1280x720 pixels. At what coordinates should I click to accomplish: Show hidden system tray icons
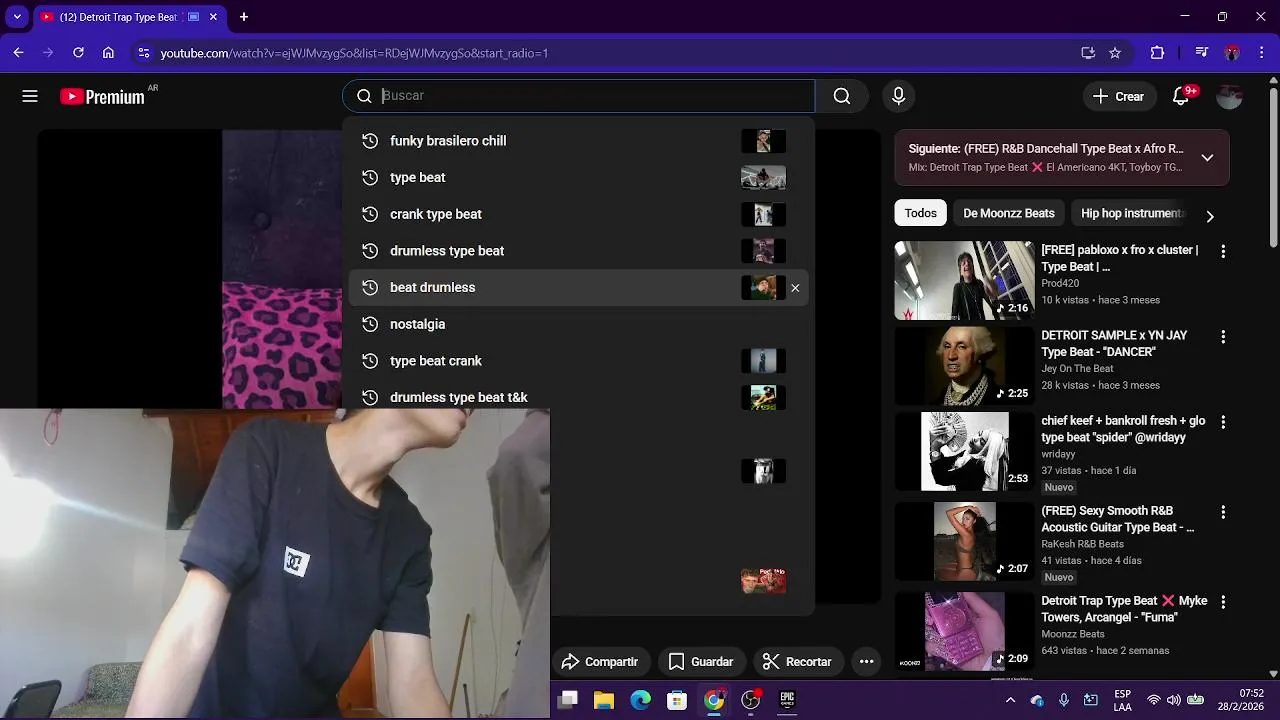point(1010,700)
